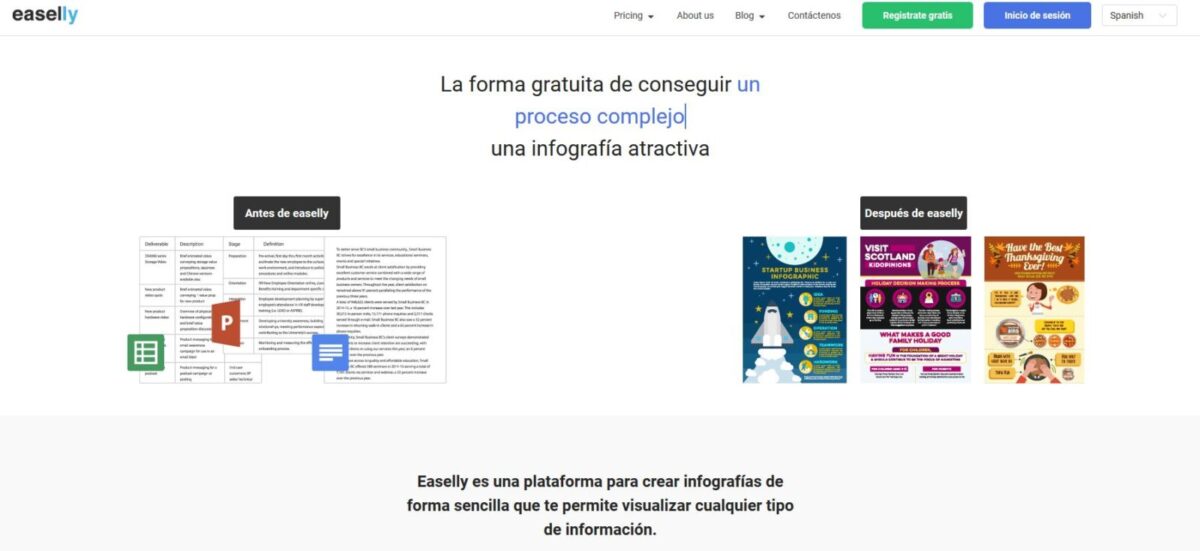Click the spreadsheet table image
Viewport: 1200px width, 551px height.
(x=232, y=310)
